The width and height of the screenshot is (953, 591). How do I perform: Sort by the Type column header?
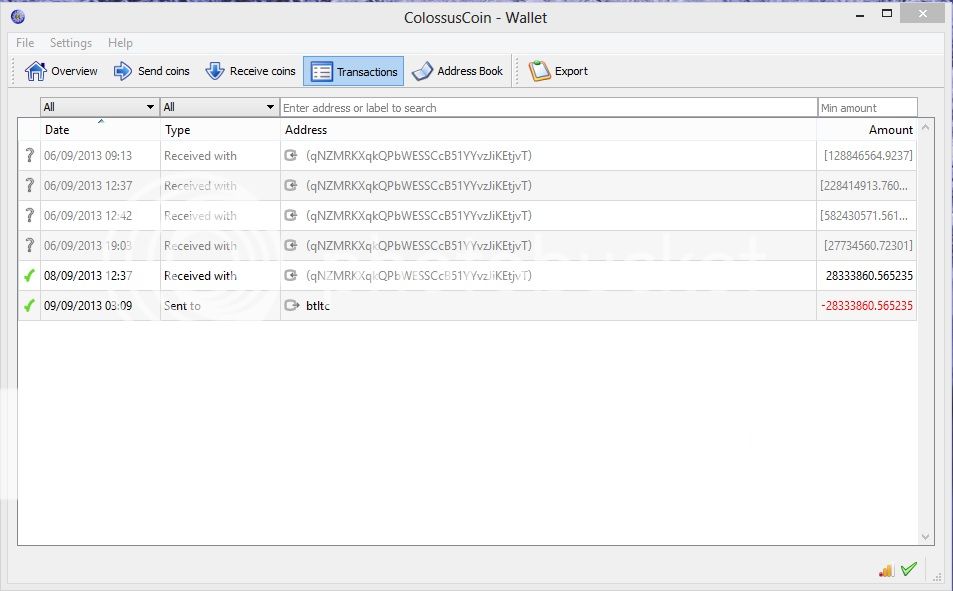[220, 130]
